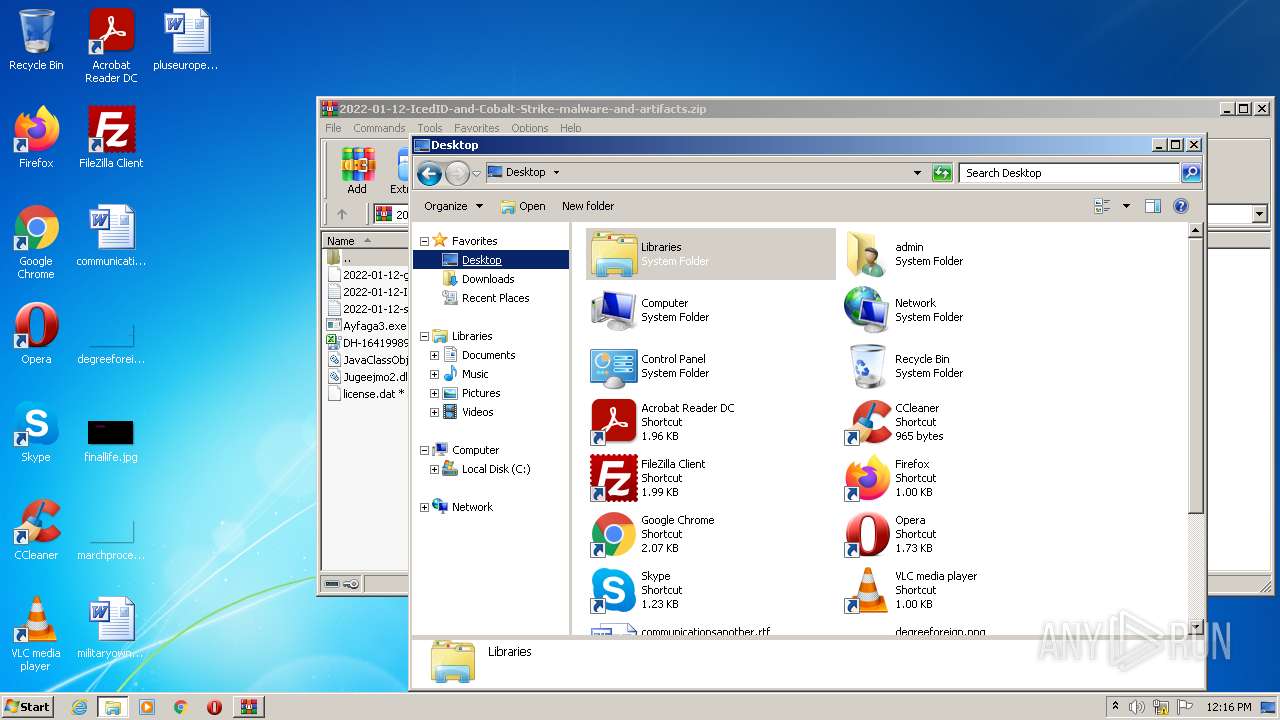The height and width of the screenshot is (720, 1280).
Task: Click New folder button
Action: 588,206
